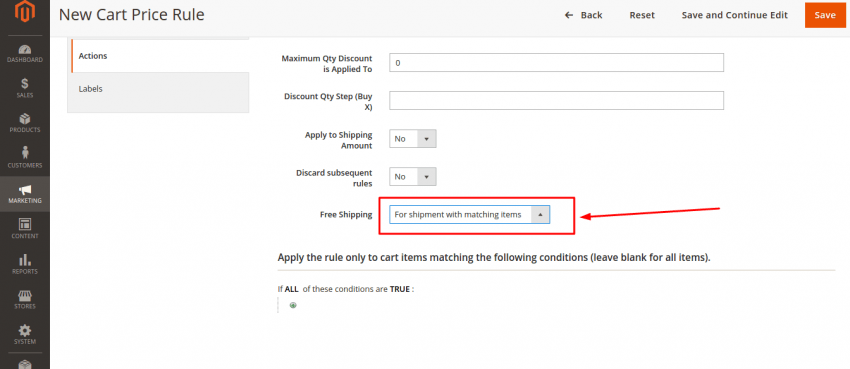Screen dimensions: 850x369
Task: Save the cart price rule
Action: pyautogui.click(x=825, y=15)
